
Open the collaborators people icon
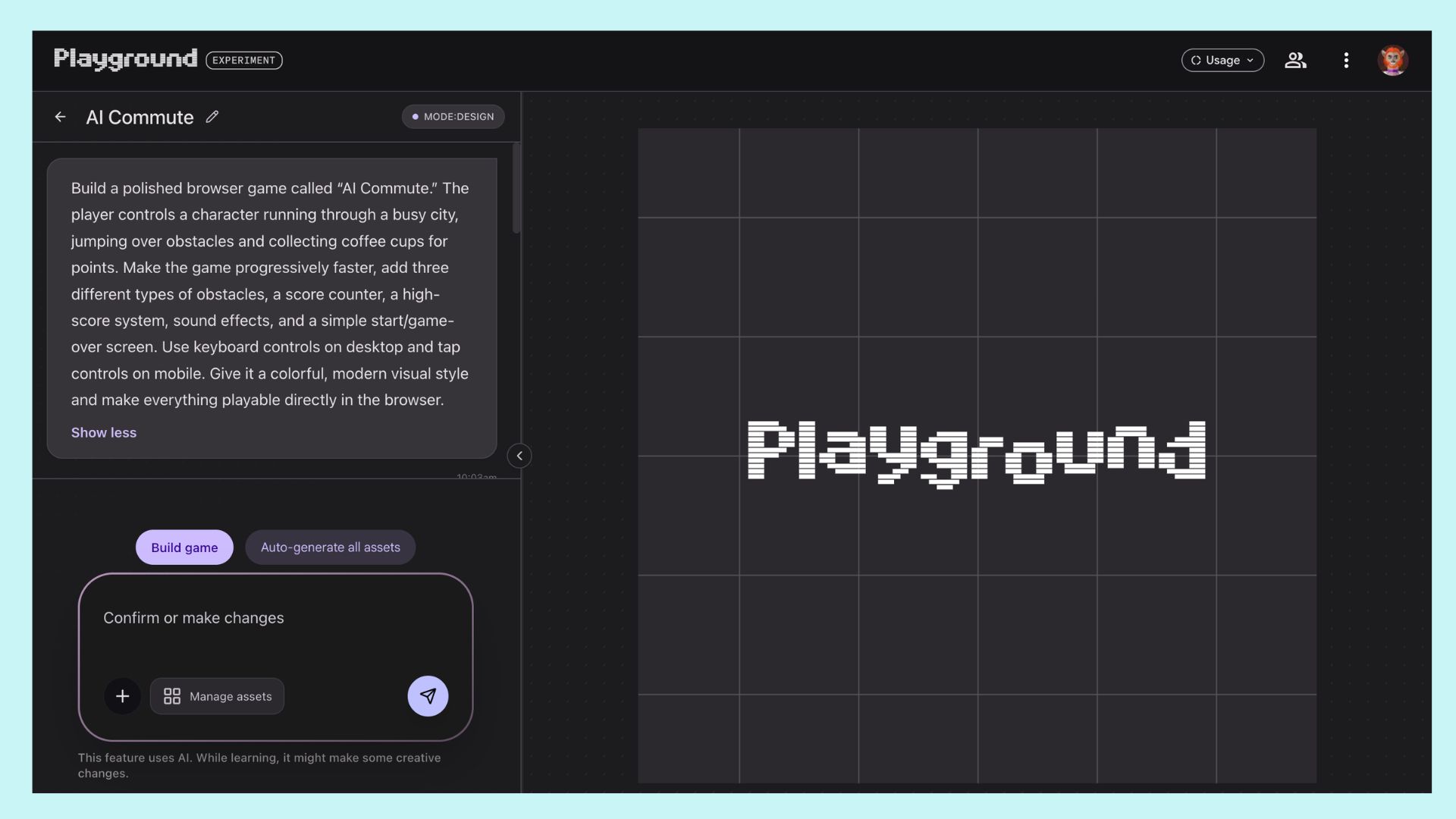(x=1295, y=60)
